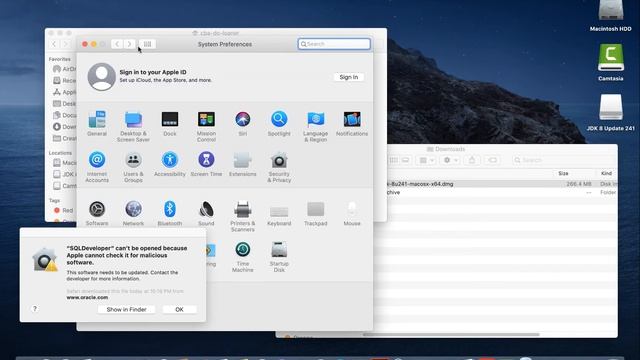This screenshot has width=640, height=360.
Task: Open Spotlight preferences
Action: (279, 124)
